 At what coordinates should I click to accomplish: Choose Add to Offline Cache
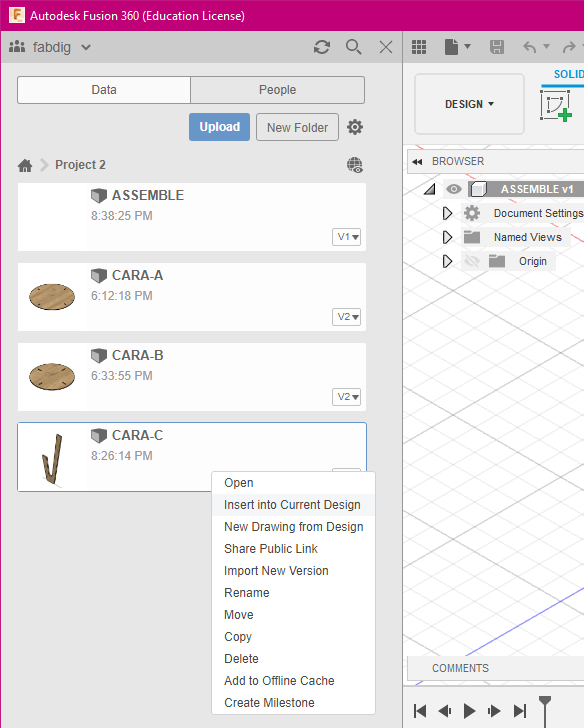point(293,681)
